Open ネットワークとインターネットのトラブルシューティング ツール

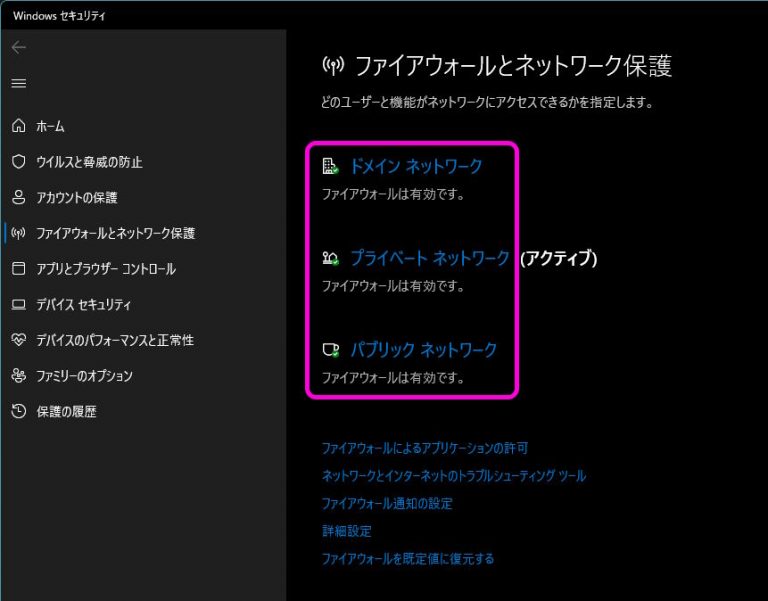(x=454, y=476)
